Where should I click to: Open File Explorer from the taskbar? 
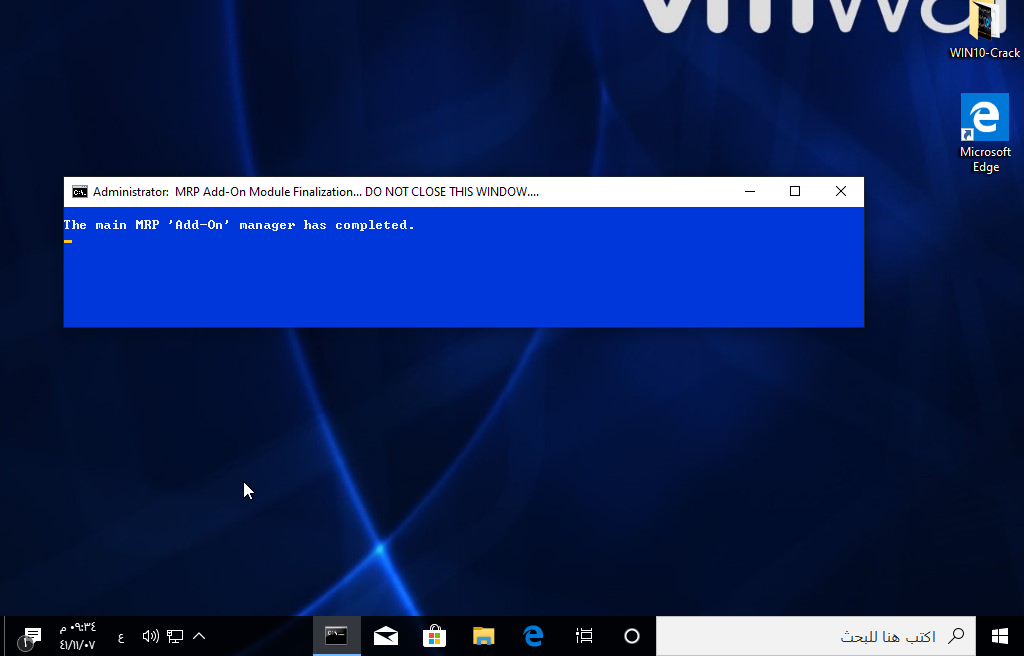484,636
